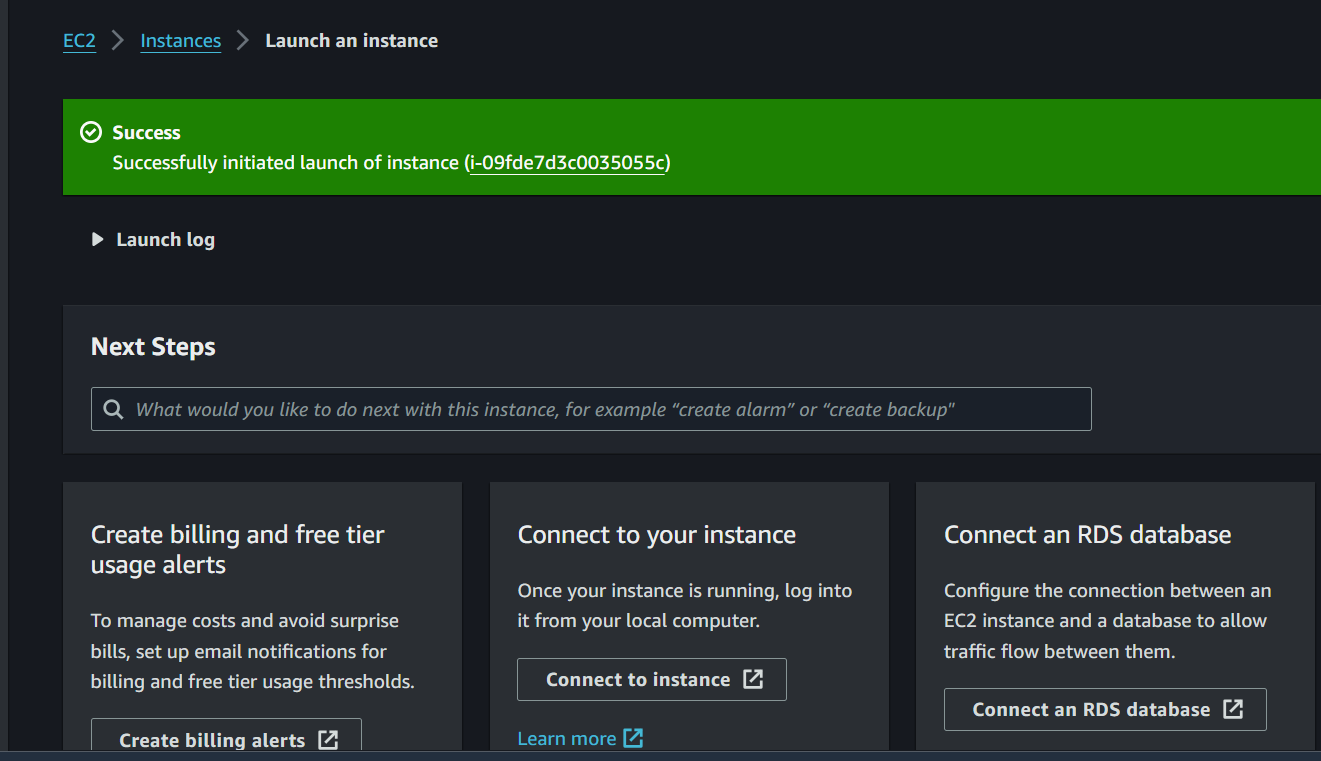
Task: Click the Next Steps heading
Action: tap(153, 347)
